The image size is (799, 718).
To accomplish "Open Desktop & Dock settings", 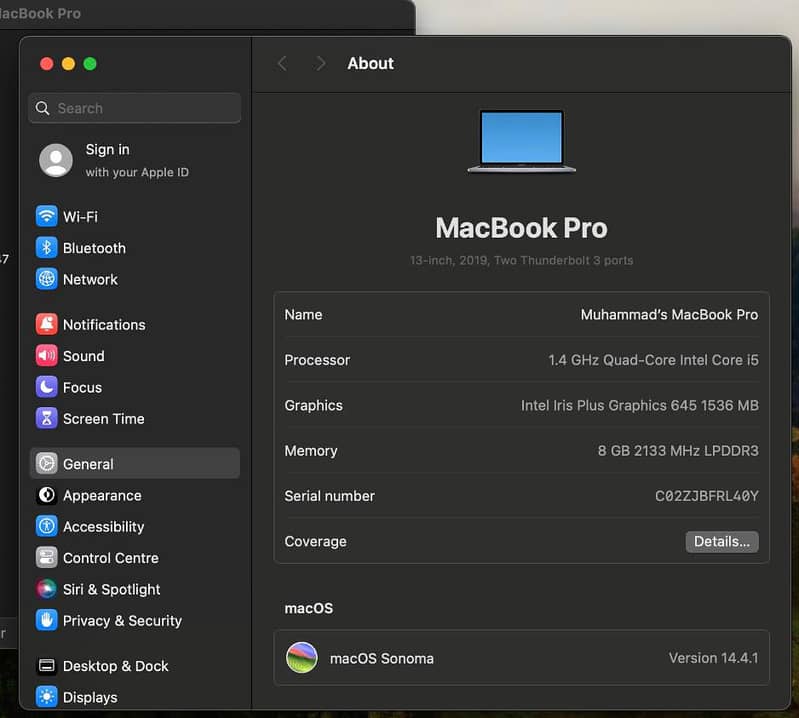I will (115, 666).
